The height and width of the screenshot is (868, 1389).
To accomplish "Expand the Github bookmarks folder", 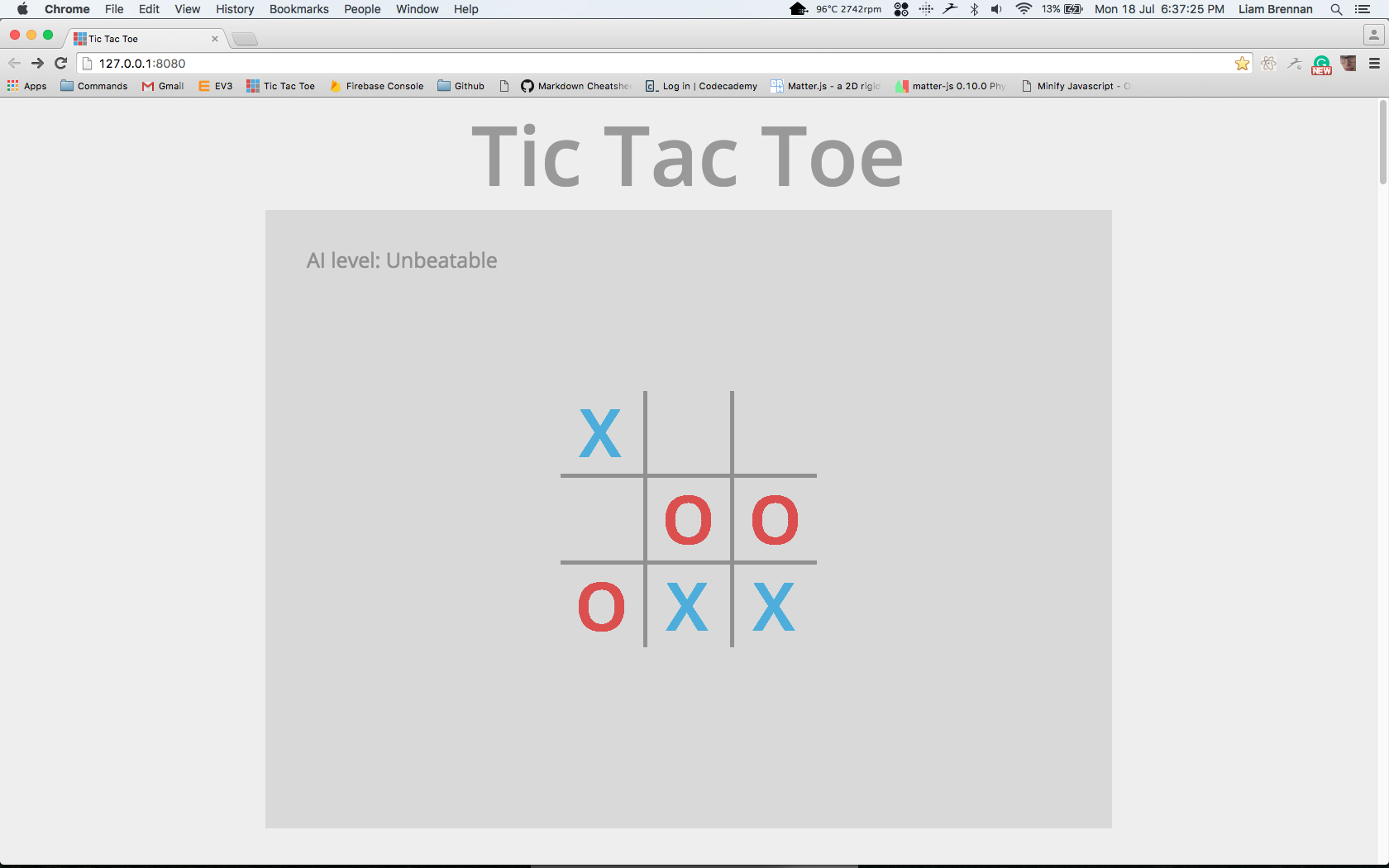I will point(461,86).
